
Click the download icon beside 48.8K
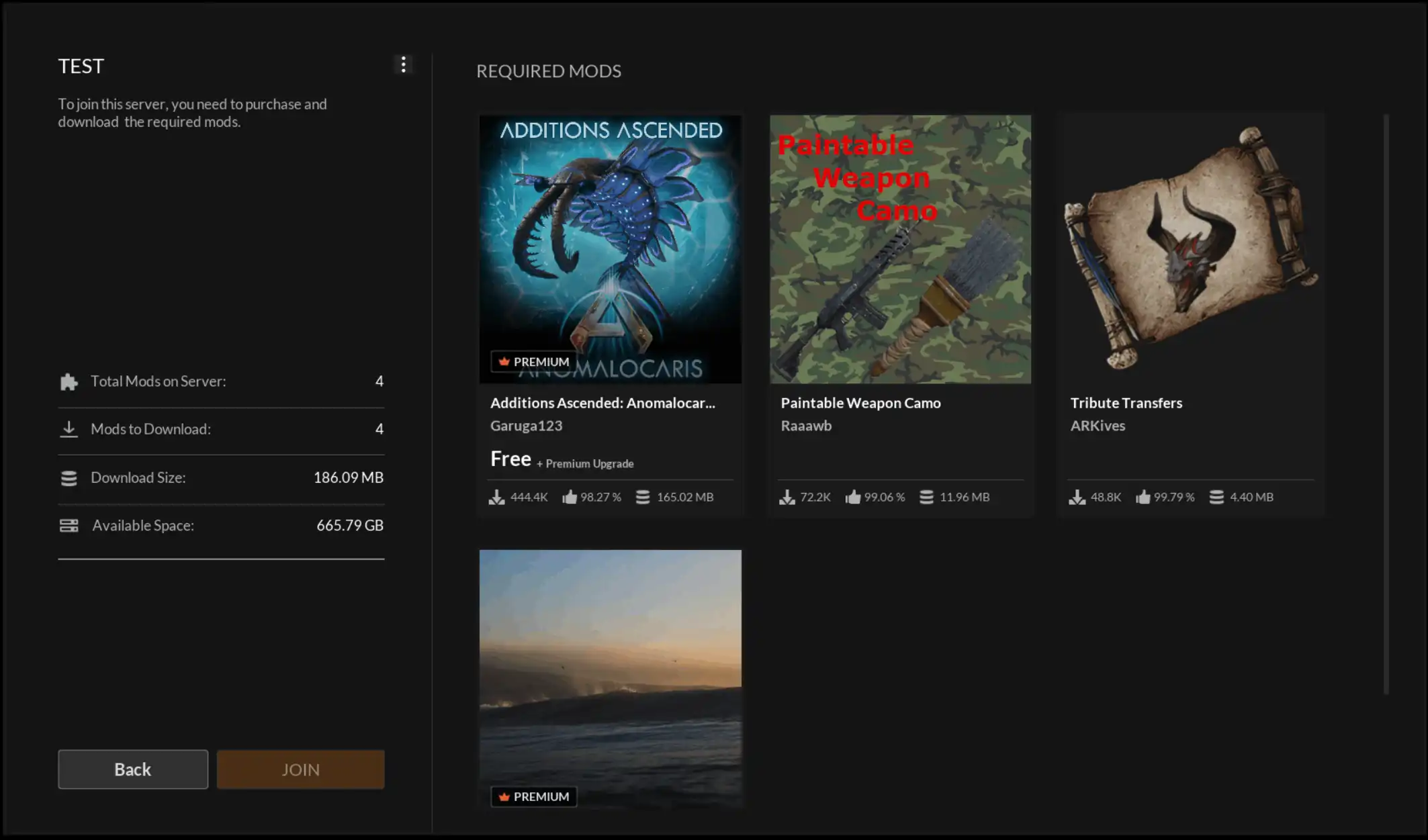1077,497
